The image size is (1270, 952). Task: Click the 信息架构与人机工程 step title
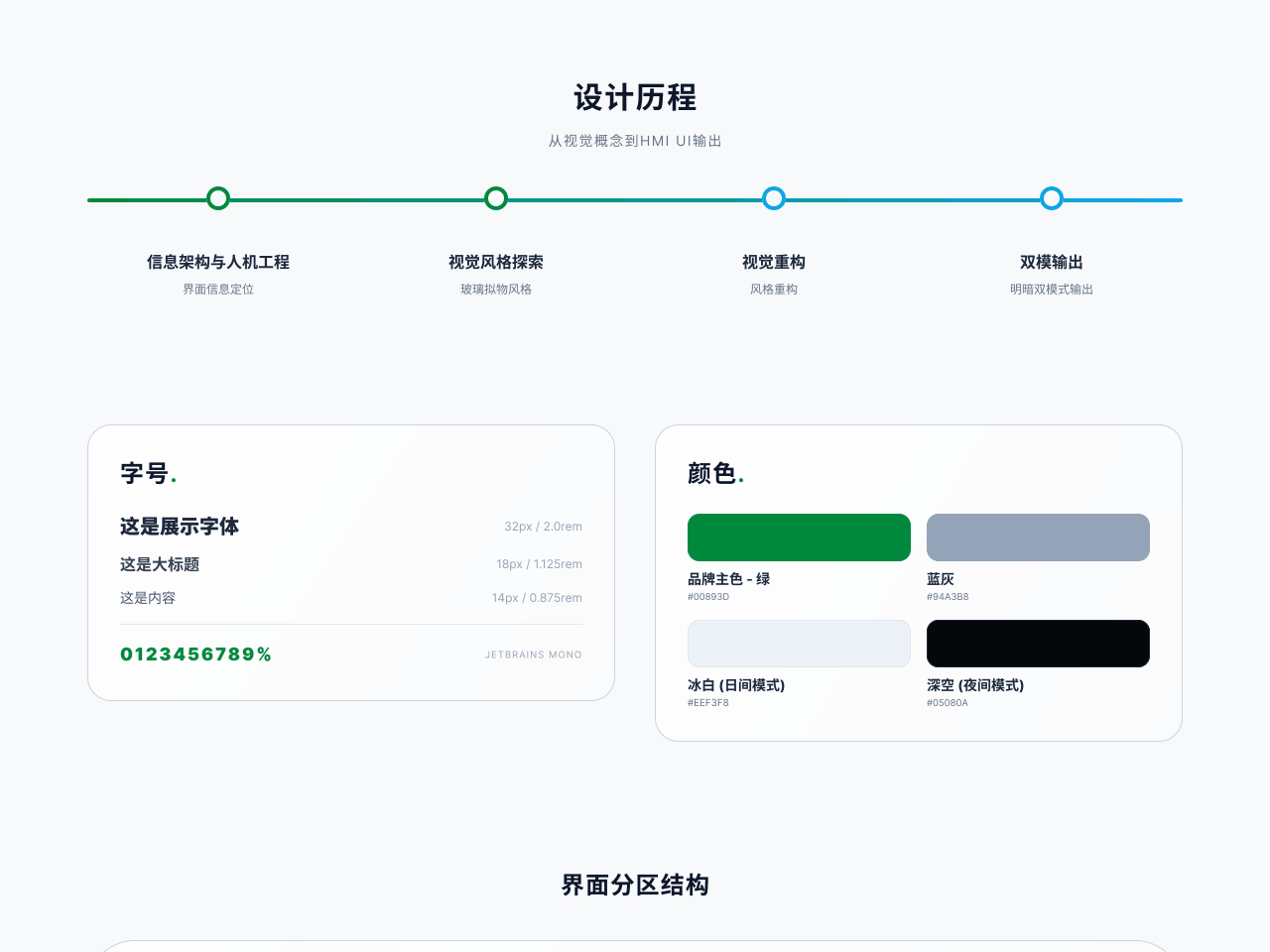coord(218,262)
